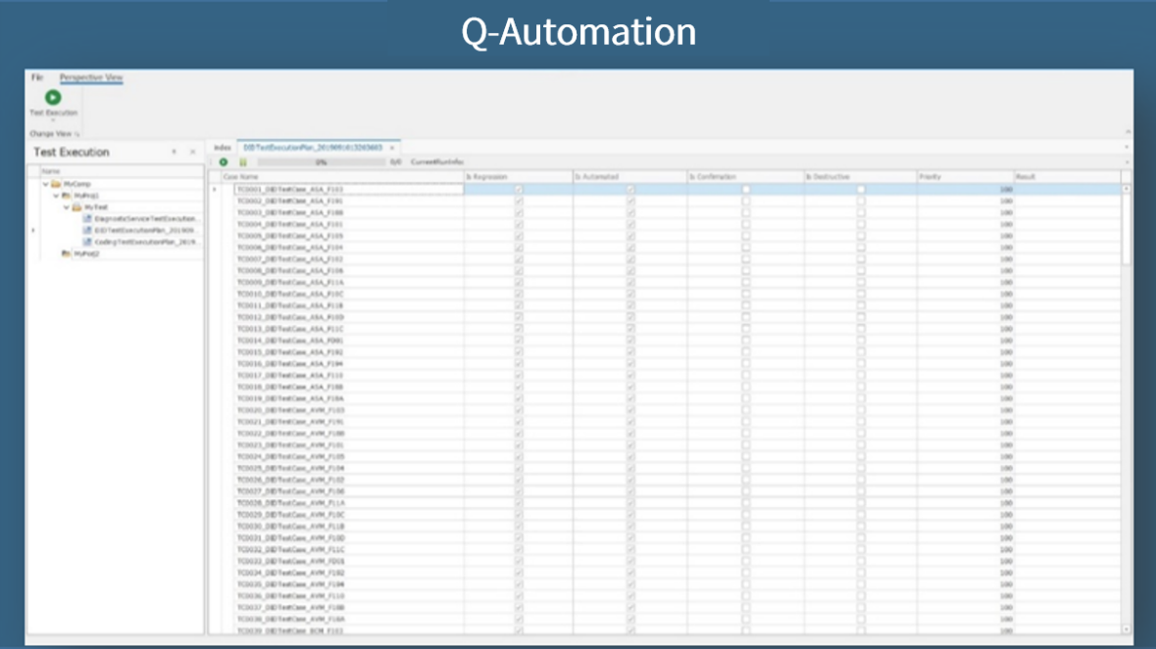Click the CodingTestExecutionPlan file icon
1156x649 pixels.
[x=87, y=242]
